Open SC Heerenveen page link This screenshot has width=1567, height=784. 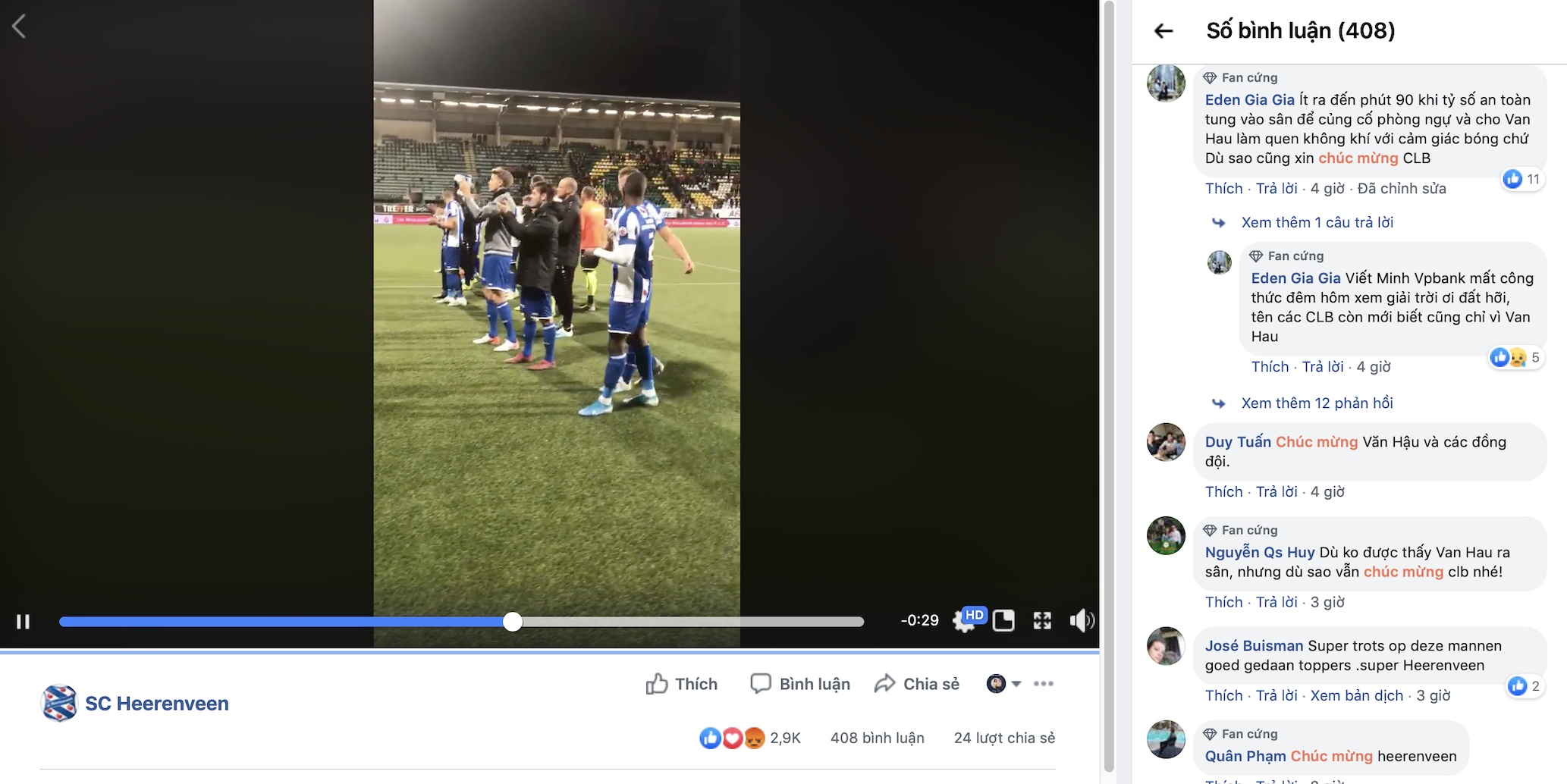pos(157,704)
